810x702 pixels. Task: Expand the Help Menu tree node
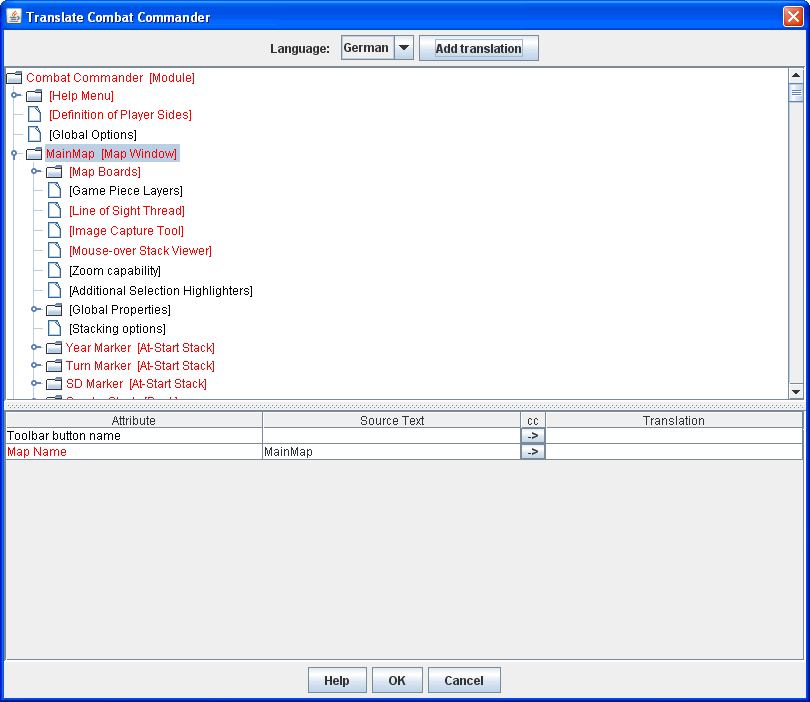(x=16, y=96)
